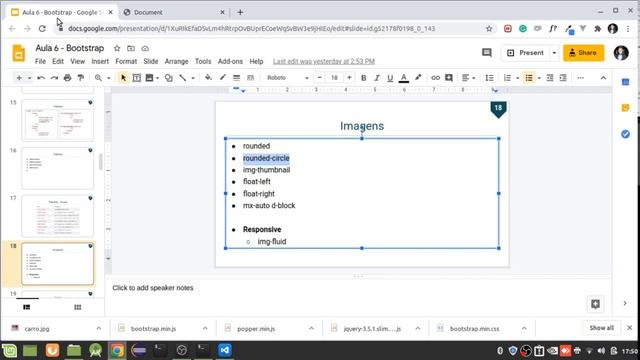Select the paint format tool
640x360 pixels.
coord(81,78)
